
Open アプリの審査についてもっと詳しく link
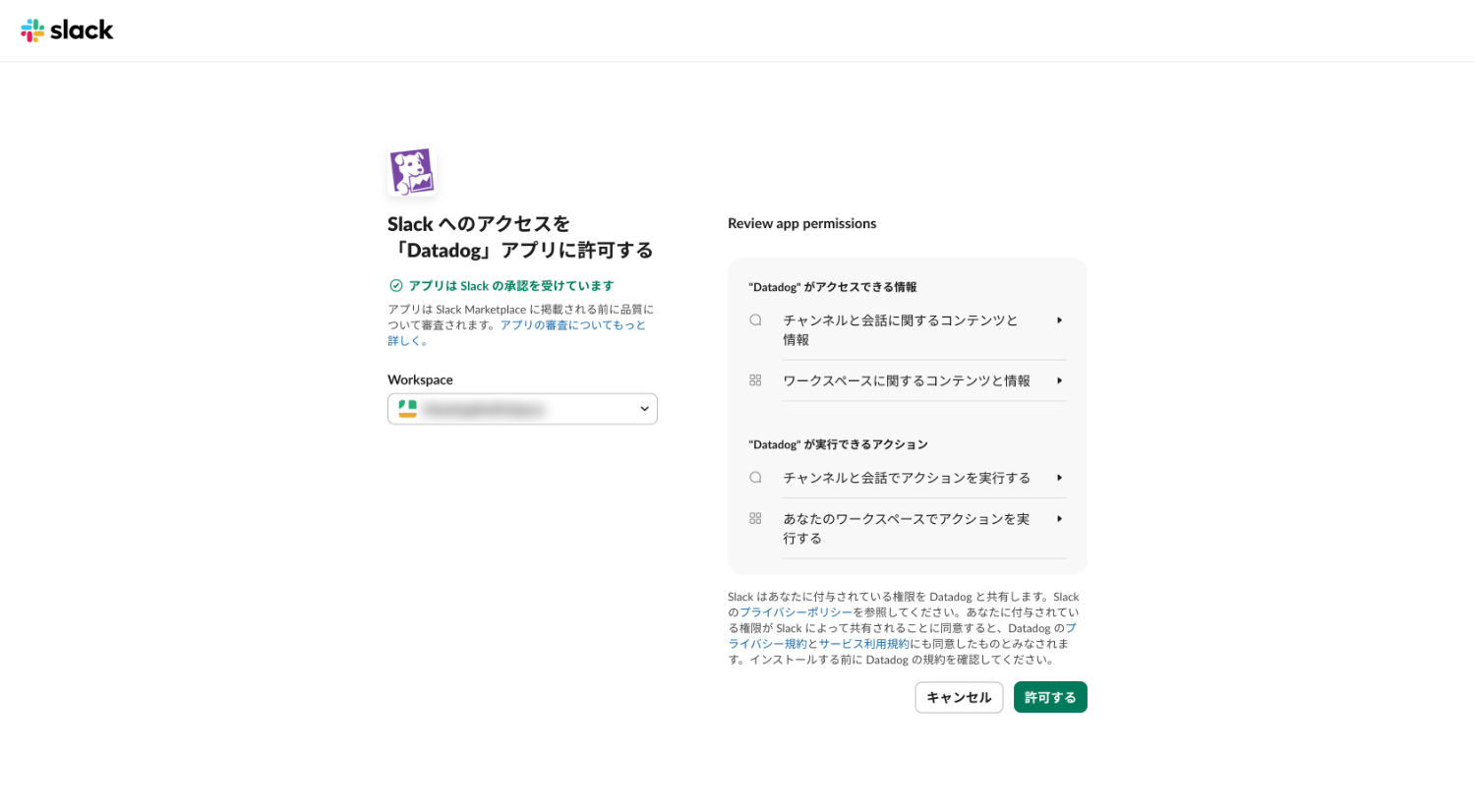(572, 325)
